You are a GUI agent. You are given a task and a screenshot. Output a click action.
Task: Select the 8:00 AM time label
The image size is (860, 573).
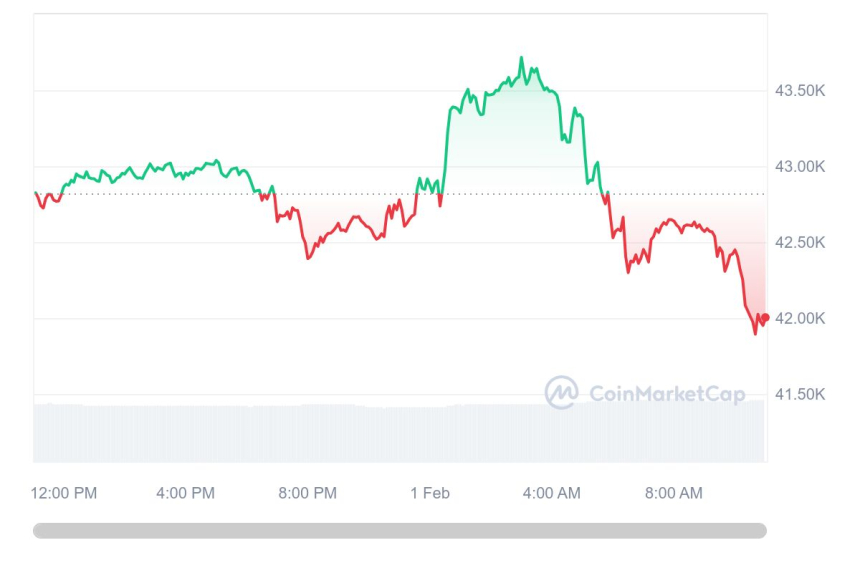673,493
